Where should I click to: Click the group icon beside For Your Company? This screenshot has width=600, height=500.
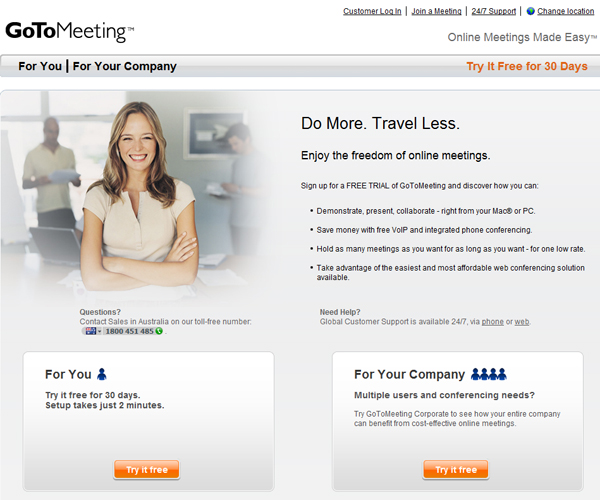pos(489,374)
